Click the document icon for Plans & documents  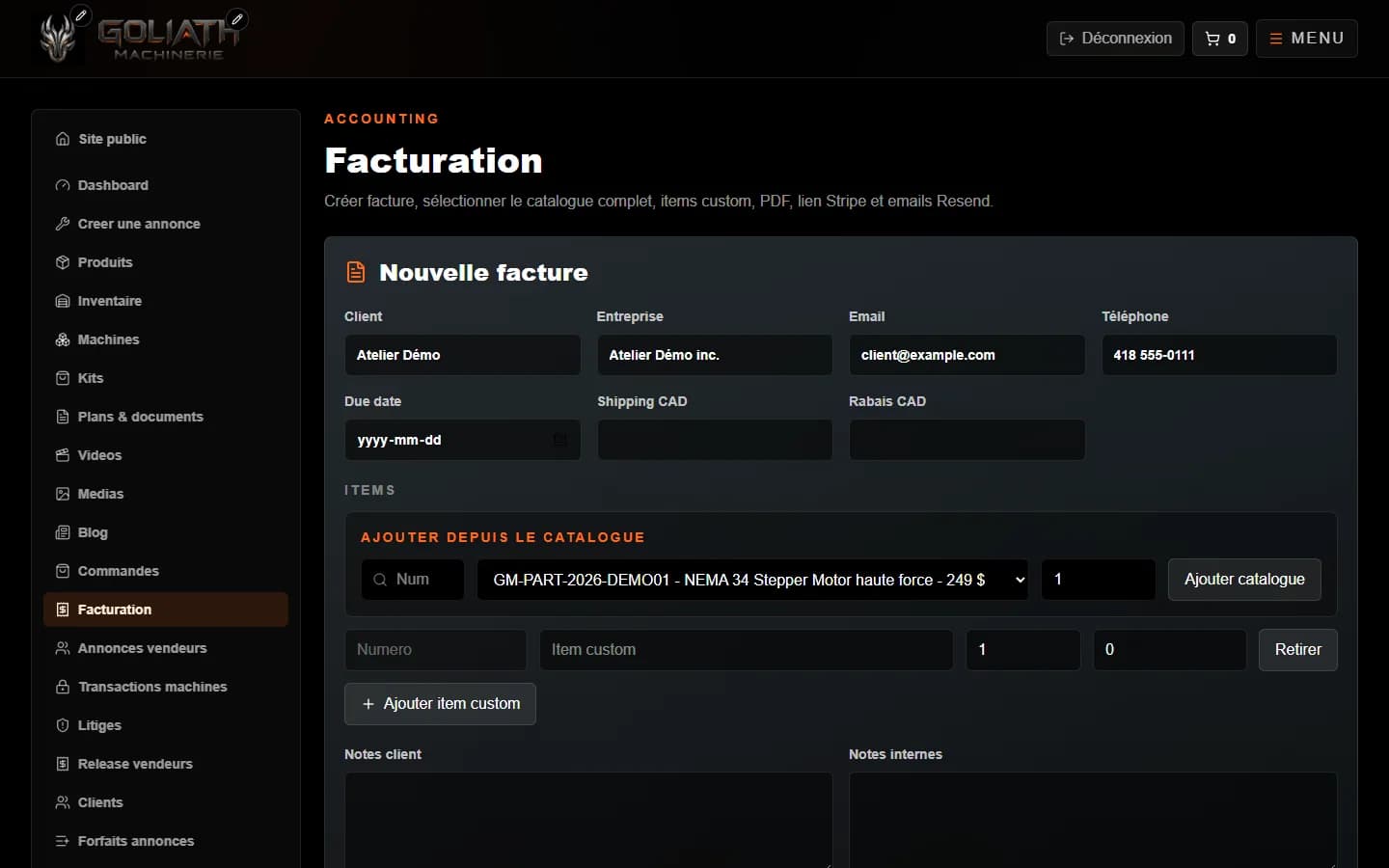click(63, 417)
